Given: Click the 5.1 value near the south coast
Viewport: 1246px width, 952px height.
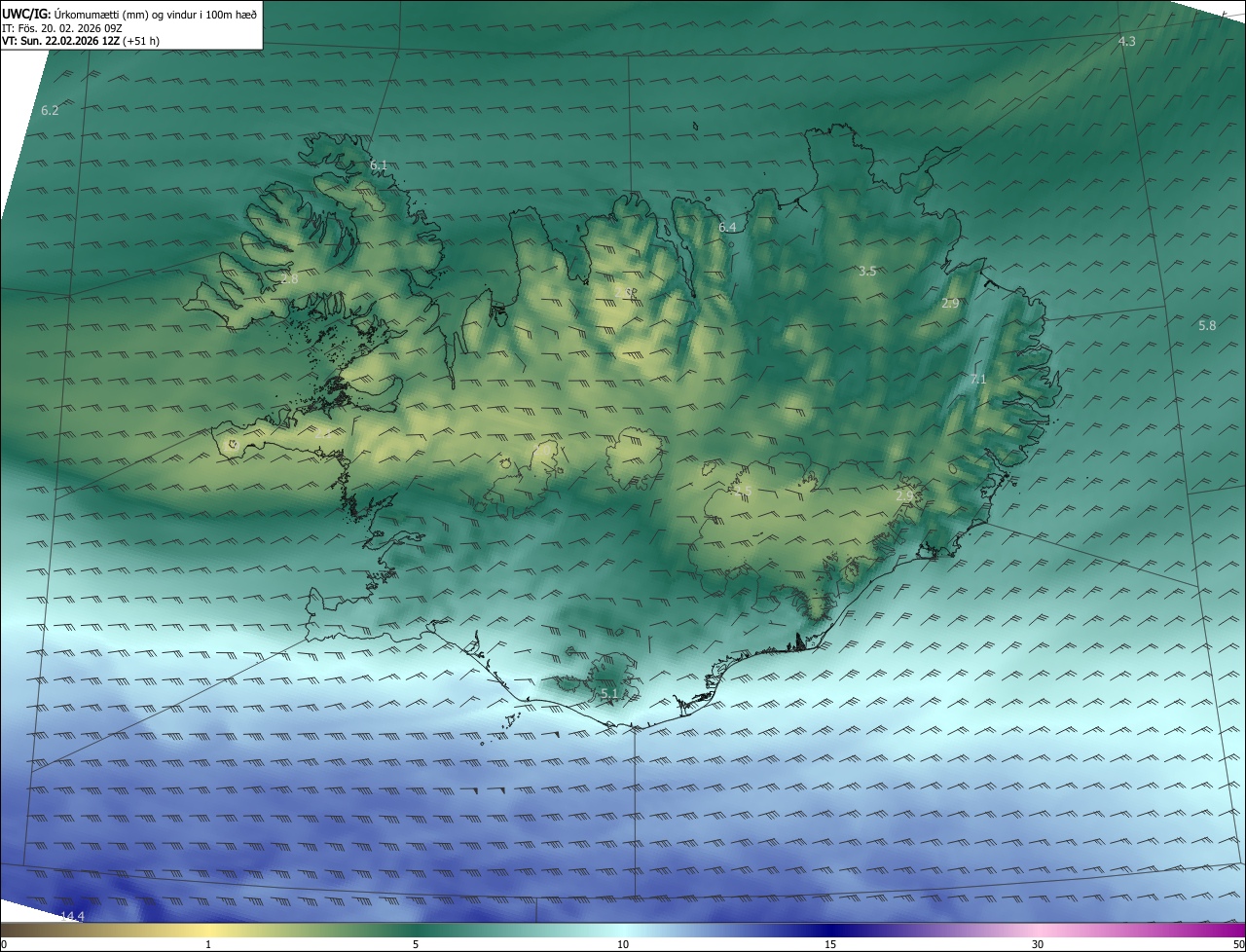Looking at the screenshot, I should pos(609,694).
